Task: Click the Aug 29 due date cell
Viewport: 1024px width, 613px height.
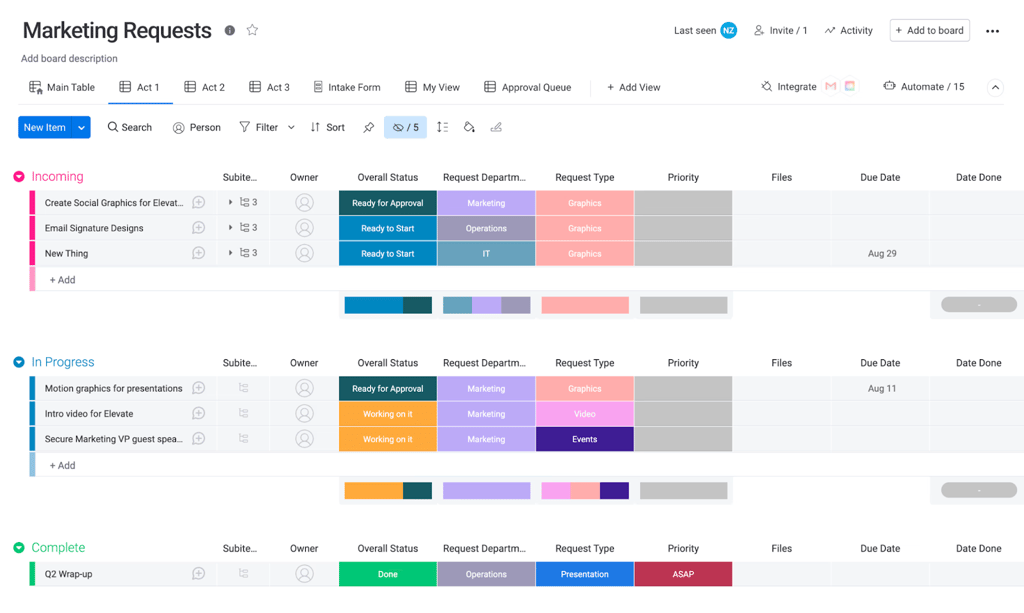Action: [880, 253]
